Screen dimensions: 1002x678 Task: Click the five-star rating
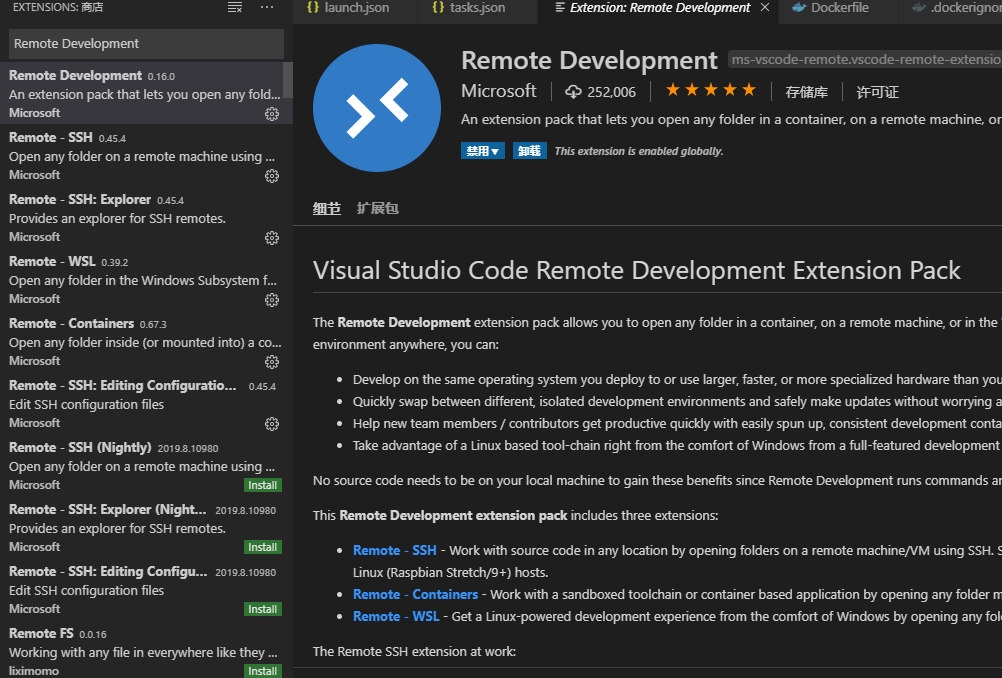coord(711,90)
